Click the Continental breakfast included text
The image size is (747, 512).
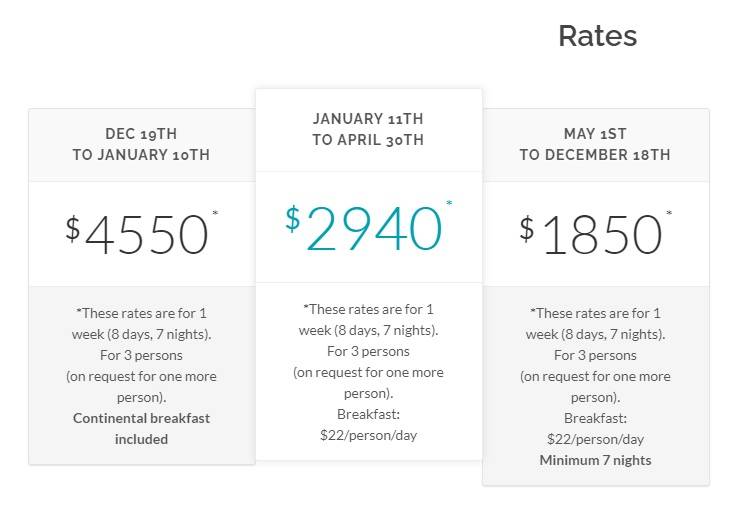pos(141,429)
